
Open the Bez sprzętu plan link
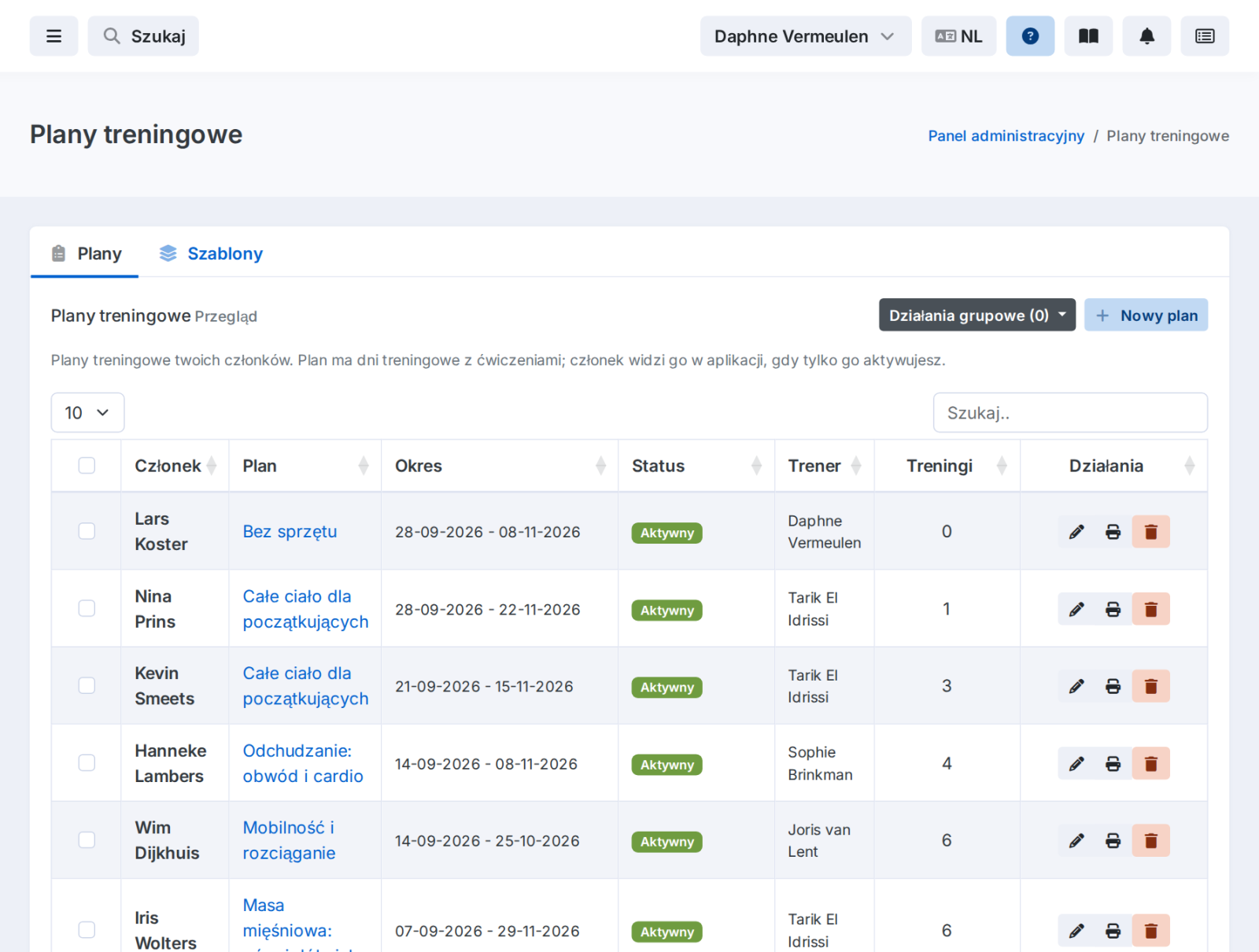click(290, 532)
